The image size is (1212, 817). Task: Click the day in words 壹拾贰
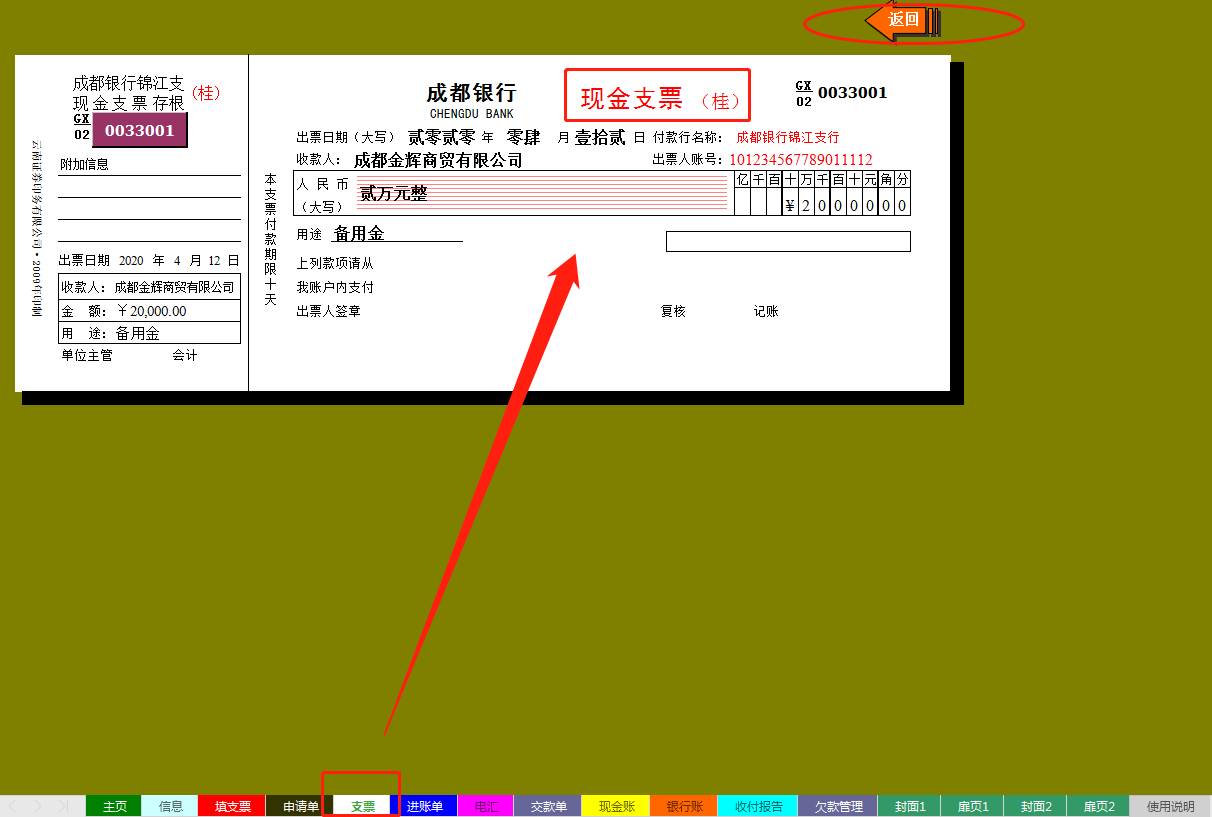click(x=600, y=137)
